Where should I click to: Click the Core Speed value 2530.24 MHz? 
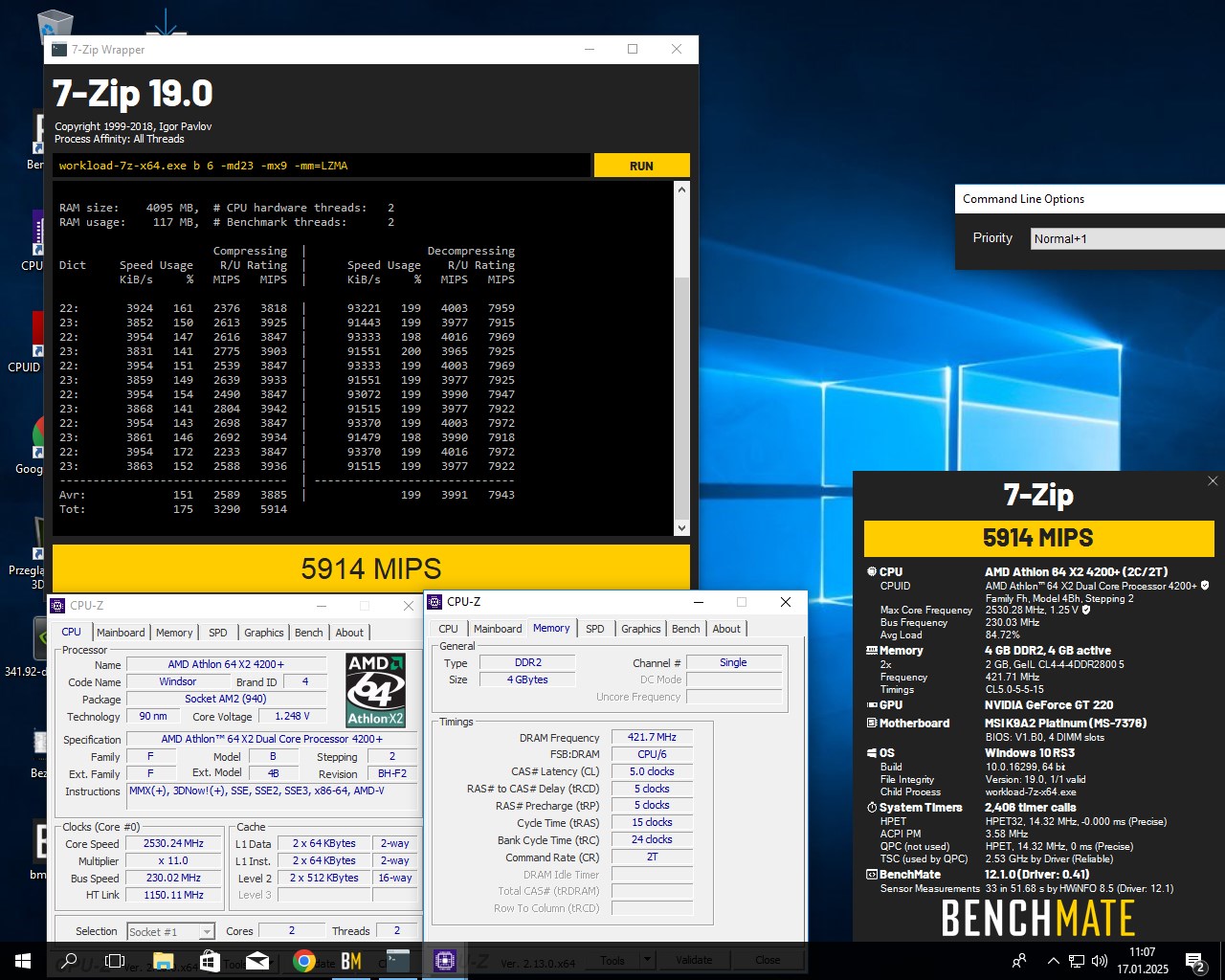(x=174, y=844)
